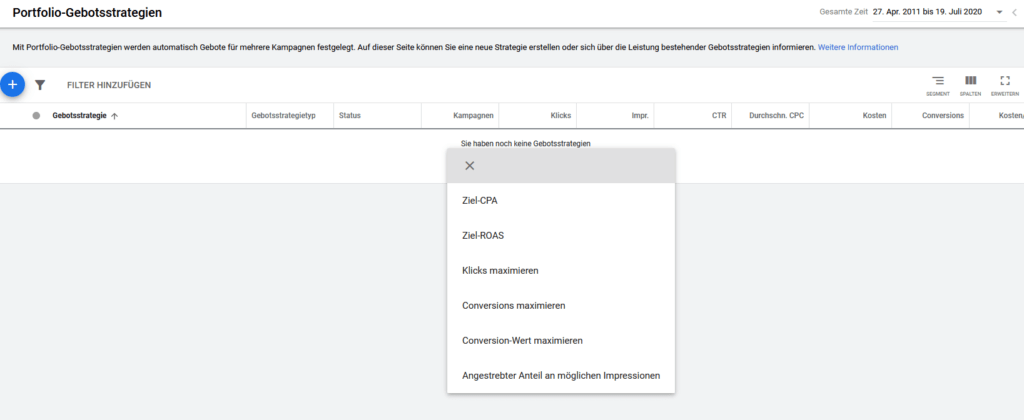Open the Spalten column chooser icon

pyautogui.click(x=970, y=81)
